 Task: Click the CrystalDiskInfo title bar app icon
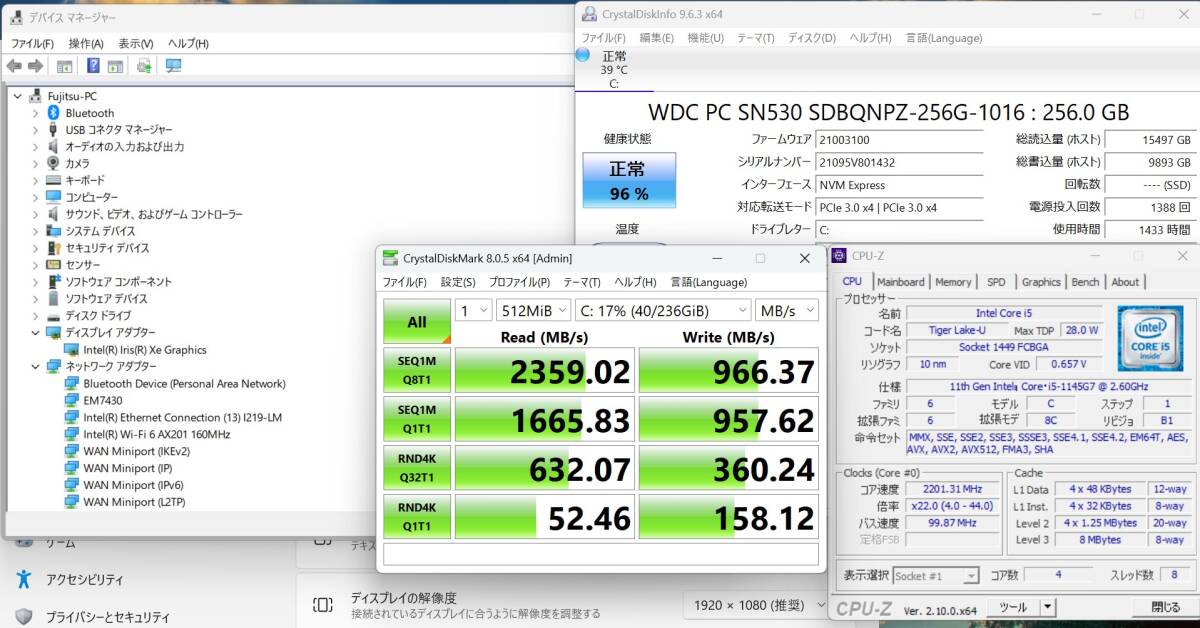[588, 14]
